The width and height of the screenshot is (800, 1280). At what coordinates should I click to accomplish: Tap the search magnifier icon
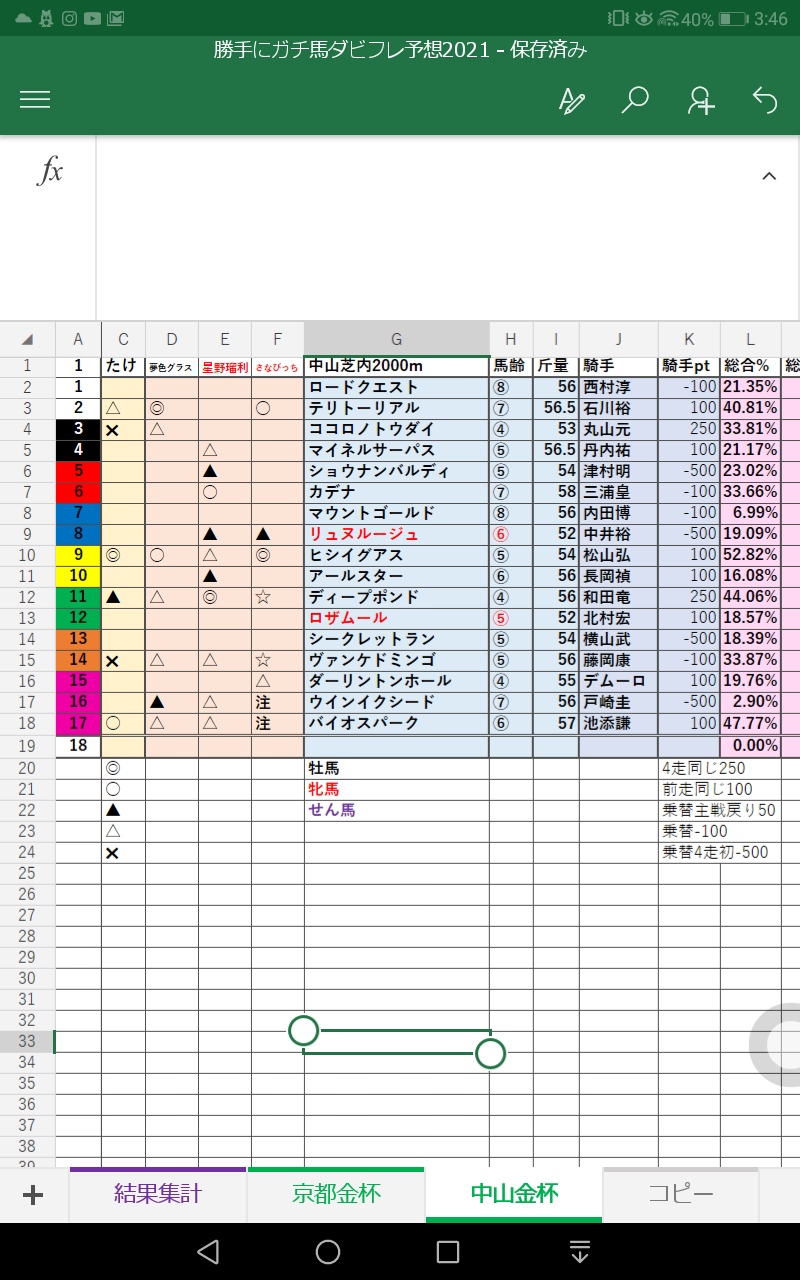pyautogui.click(x=635, y=100)
